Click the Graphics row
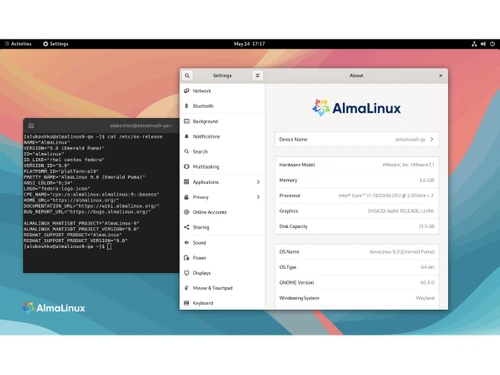This screenshot has width=500, height=375. point(357,211)
